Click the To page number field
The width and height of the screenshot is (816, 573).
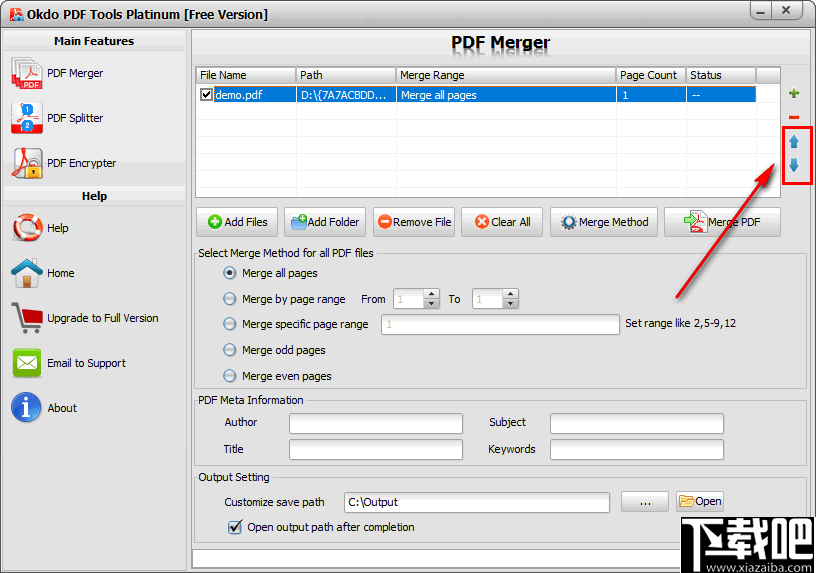488,299
